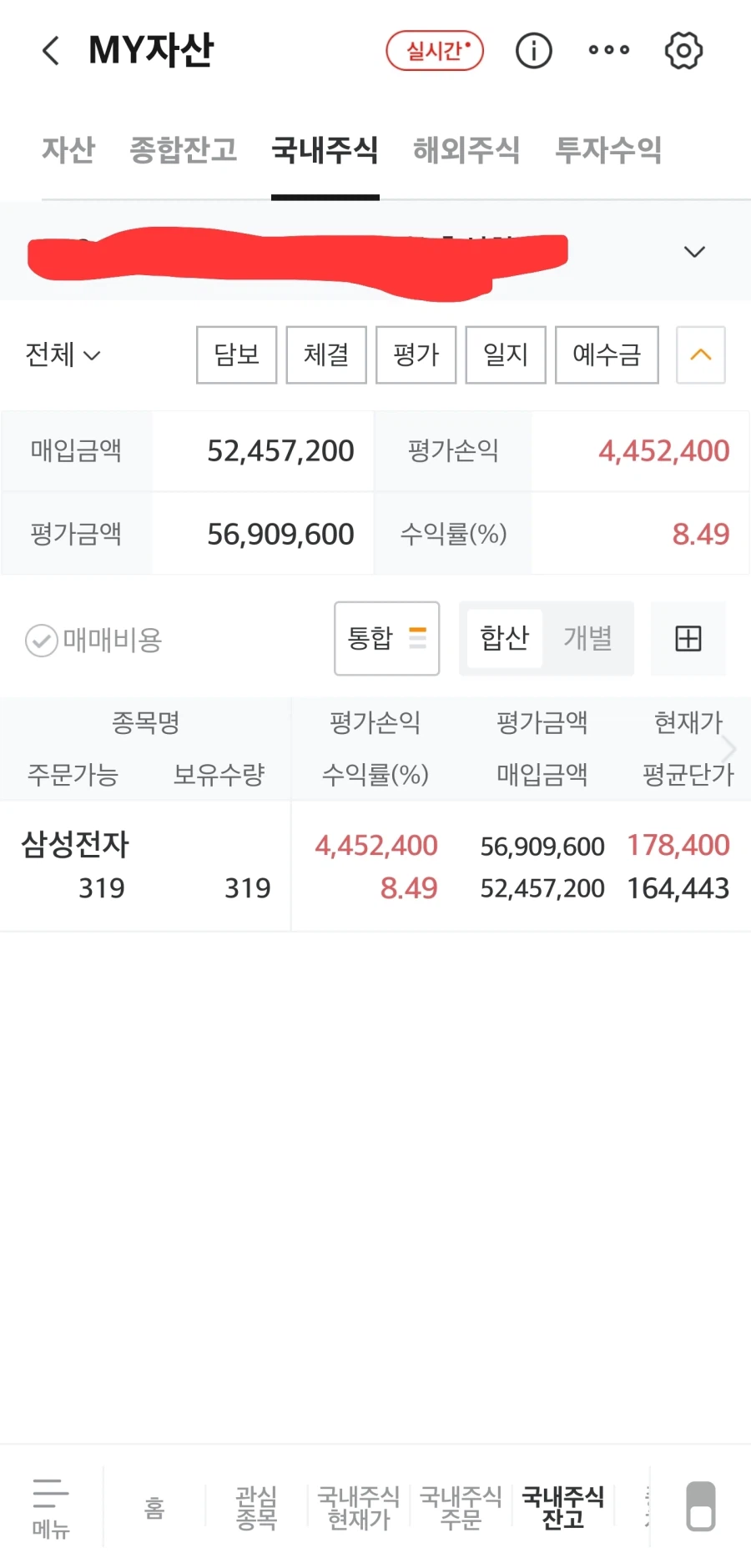Image resolution: width=751 pixels, height=1568 pixels.
Task: Open the hamburger 메뉴 icon
Action: (51, 1507)
